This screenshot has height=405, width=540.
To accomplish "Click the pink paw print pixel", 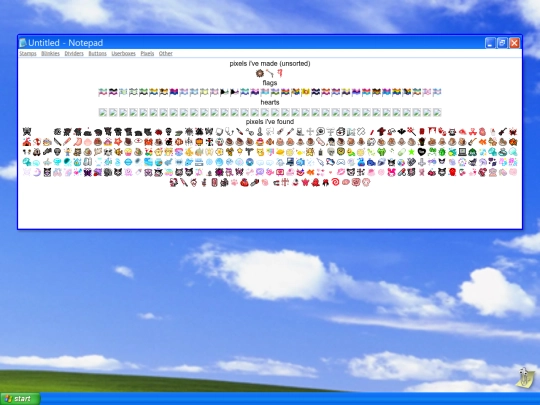I will coord(234,183).
